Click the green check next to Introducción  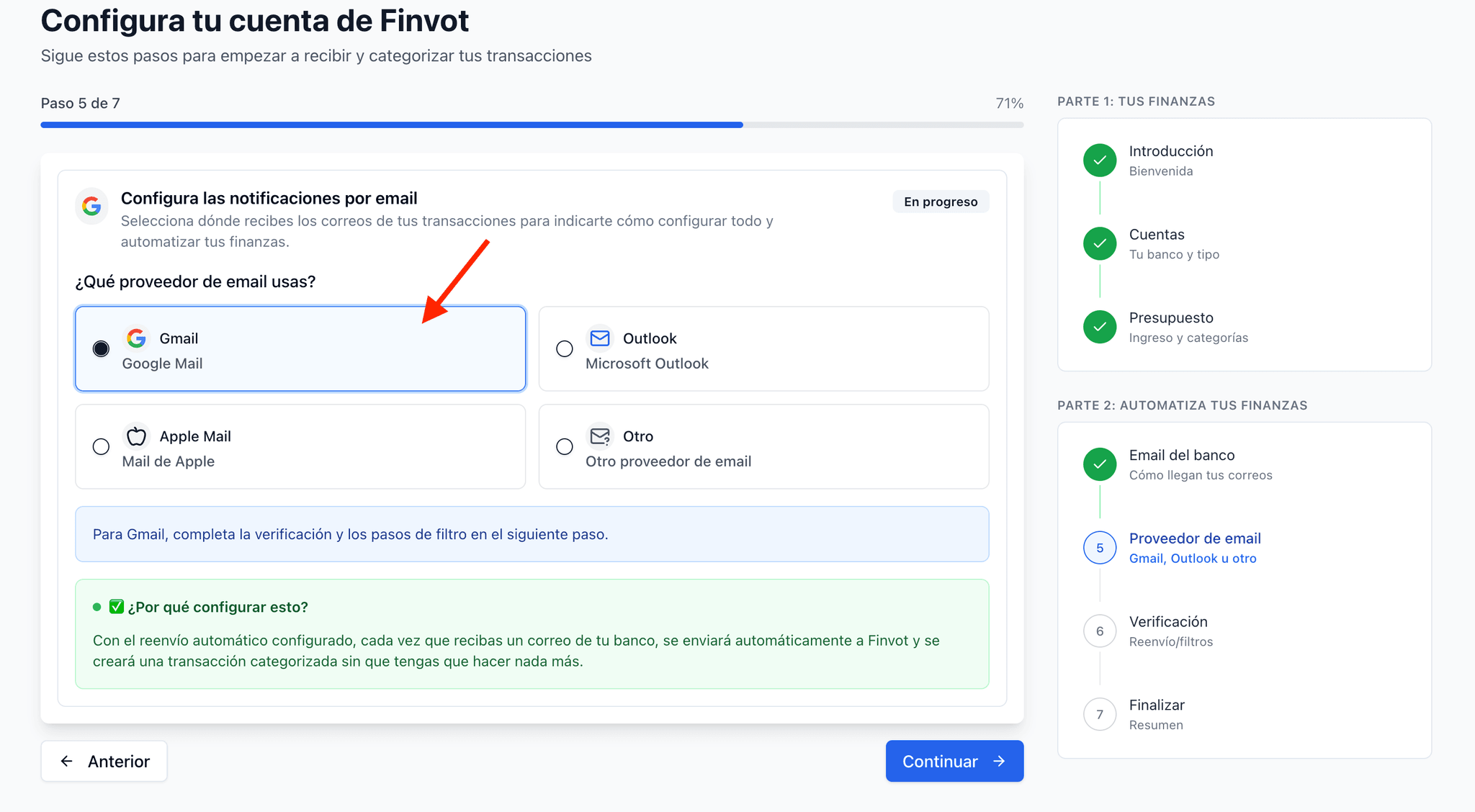[x=1100, y=160]
